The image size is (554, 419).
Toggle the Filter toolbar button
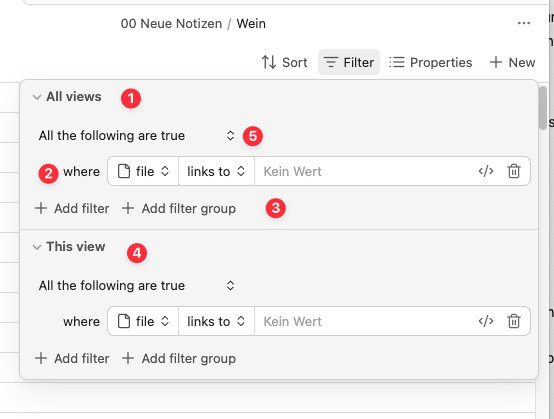coord(349,62)
